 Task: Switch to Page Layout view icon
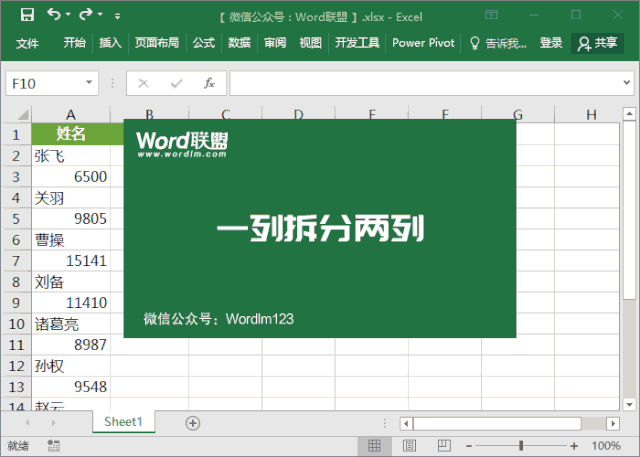(x=409, y=446)
